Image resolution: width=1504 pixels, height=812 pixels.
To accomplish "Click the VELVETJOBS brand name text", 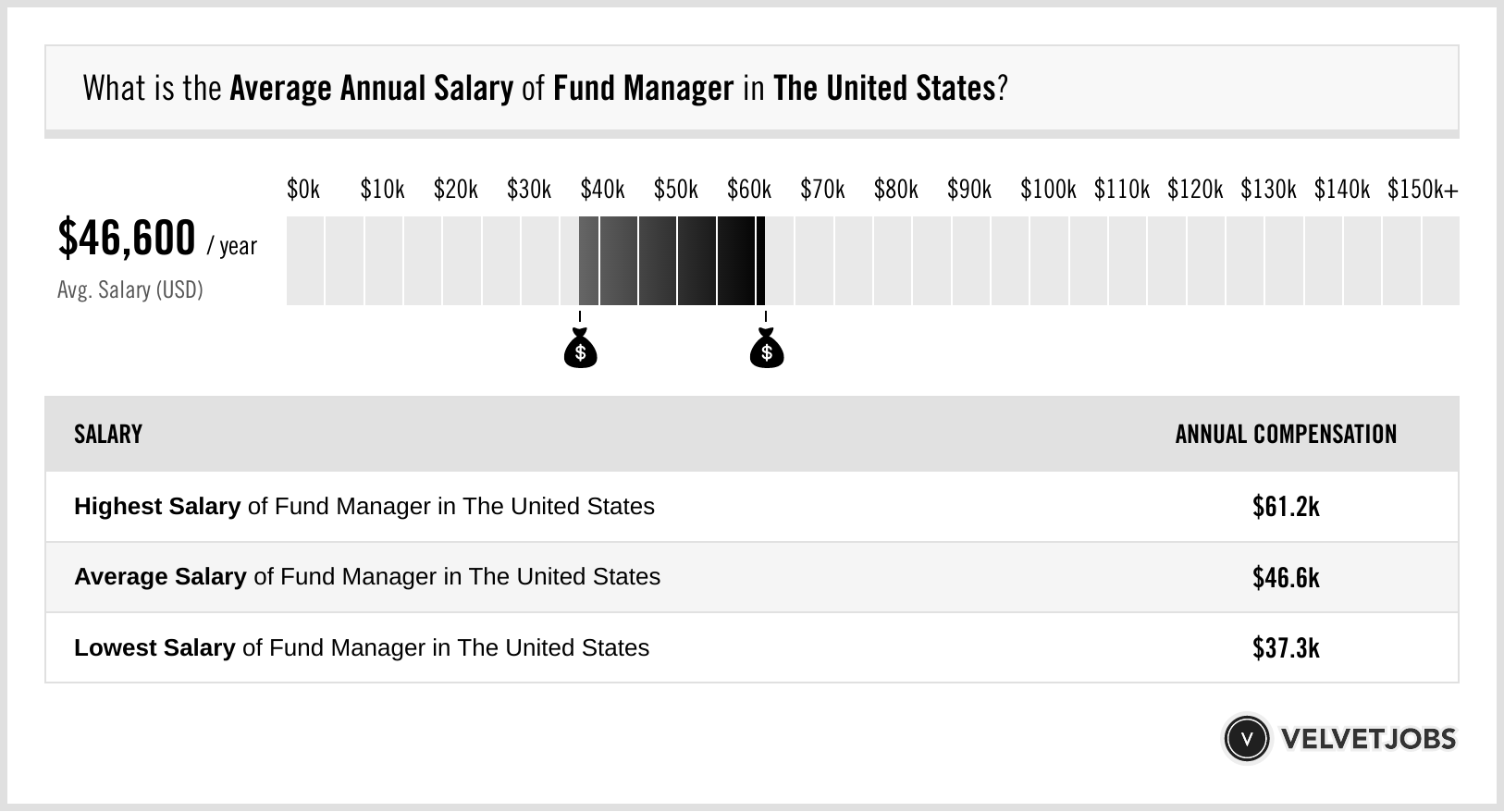I will click(1368, 739).
